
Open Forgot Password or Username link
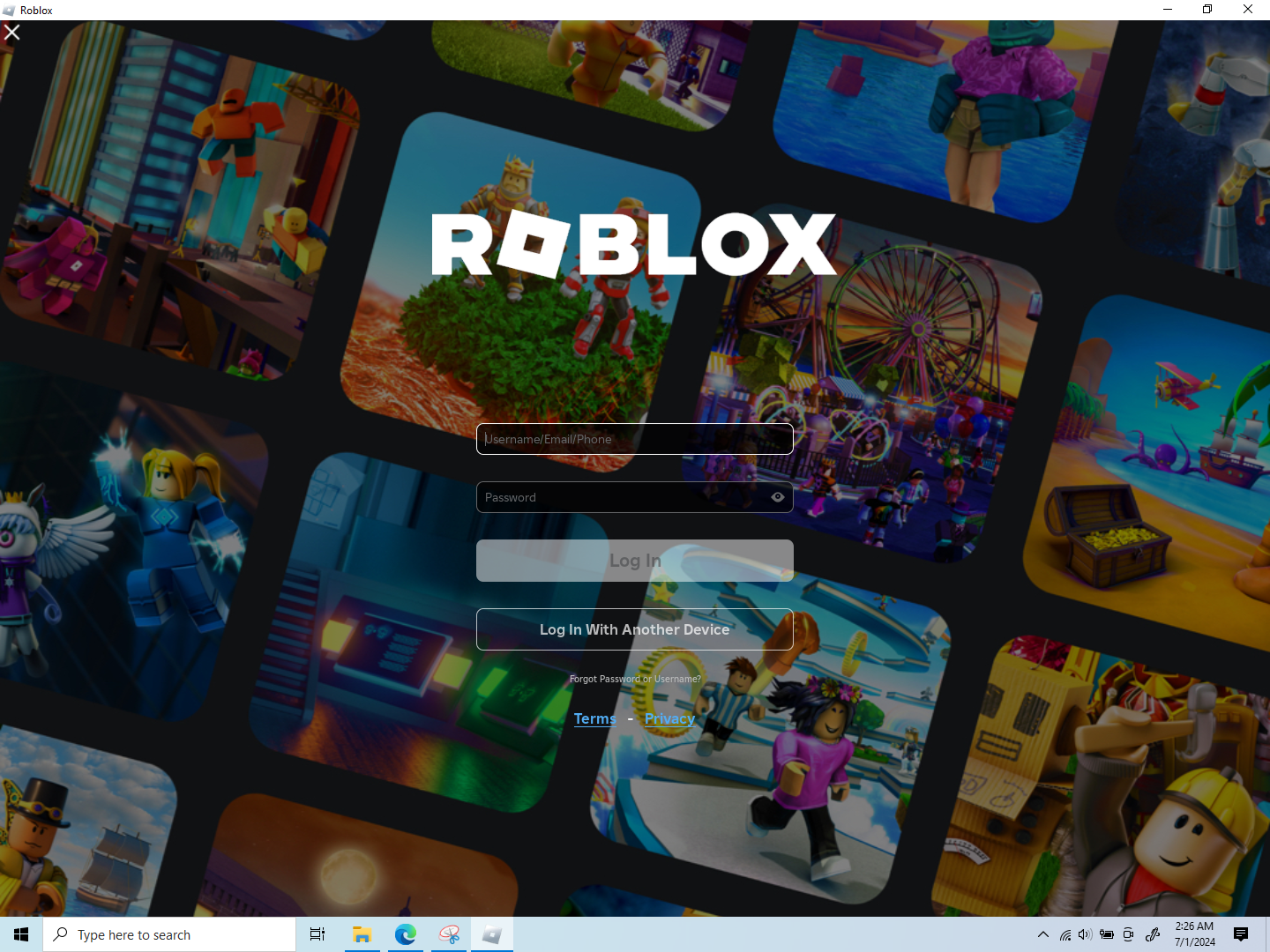point(635,679)
